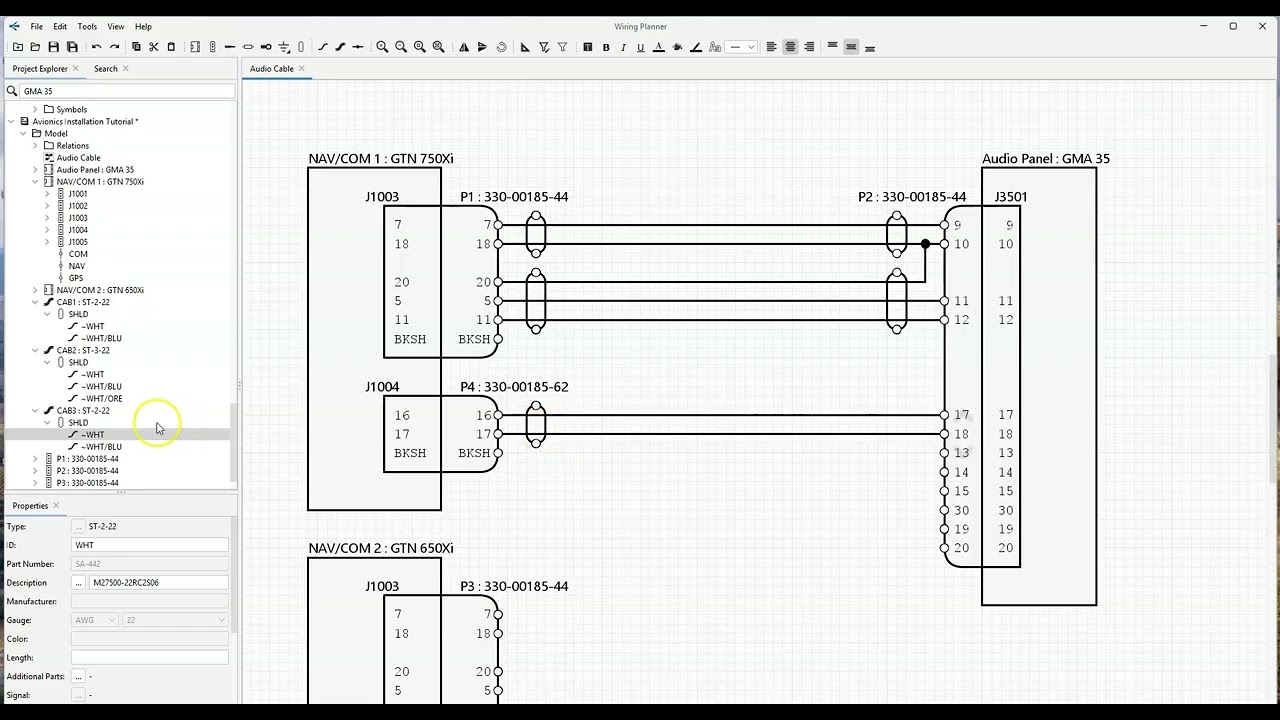Image resolution: width=1280 pixels, height=720 pixels.
Task: Click the Save icon in the toolbar
Action: click(54, 47)
